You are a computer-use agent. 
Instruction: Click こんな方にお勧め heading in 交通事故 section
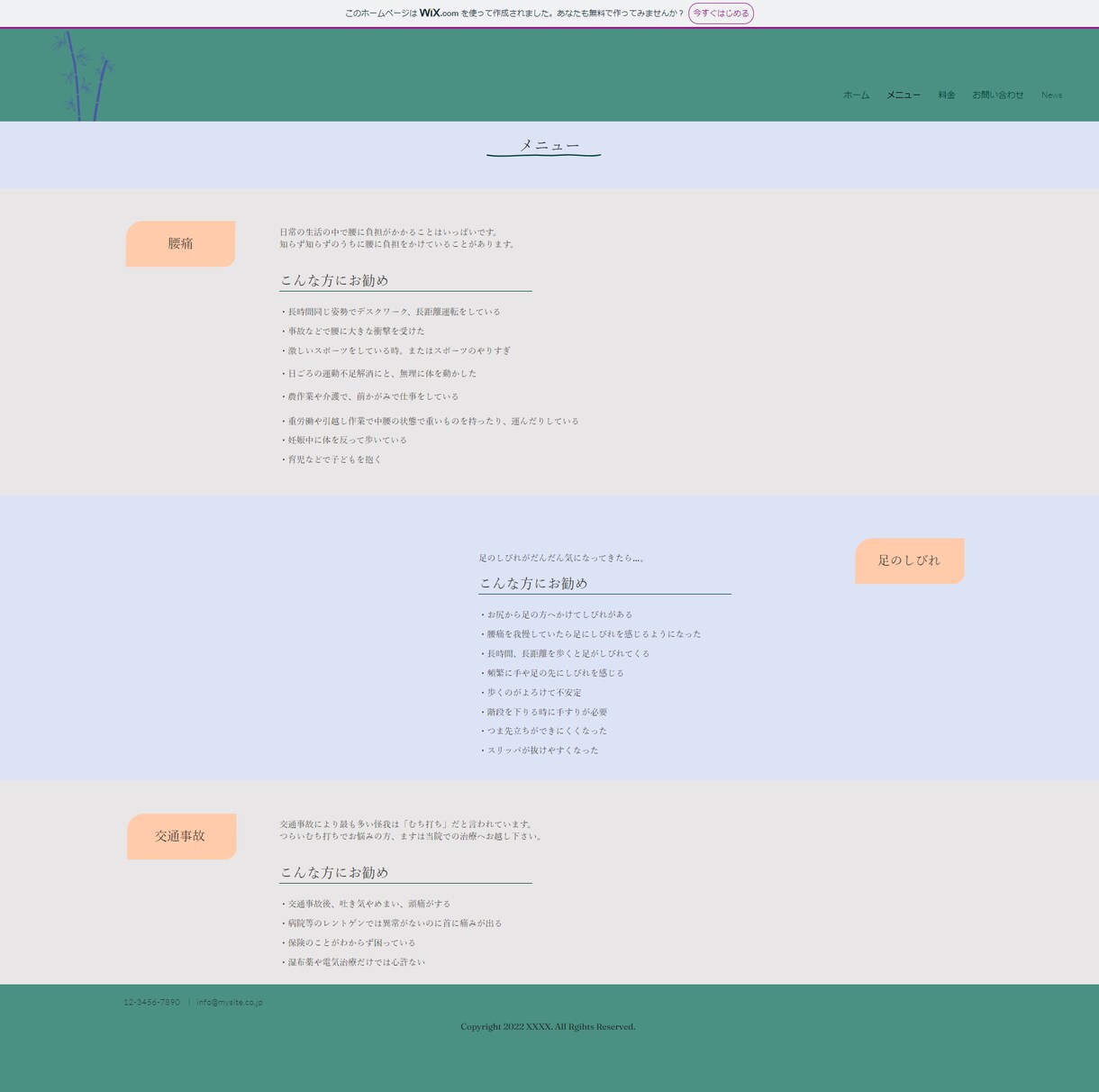[x=334, y=872]
